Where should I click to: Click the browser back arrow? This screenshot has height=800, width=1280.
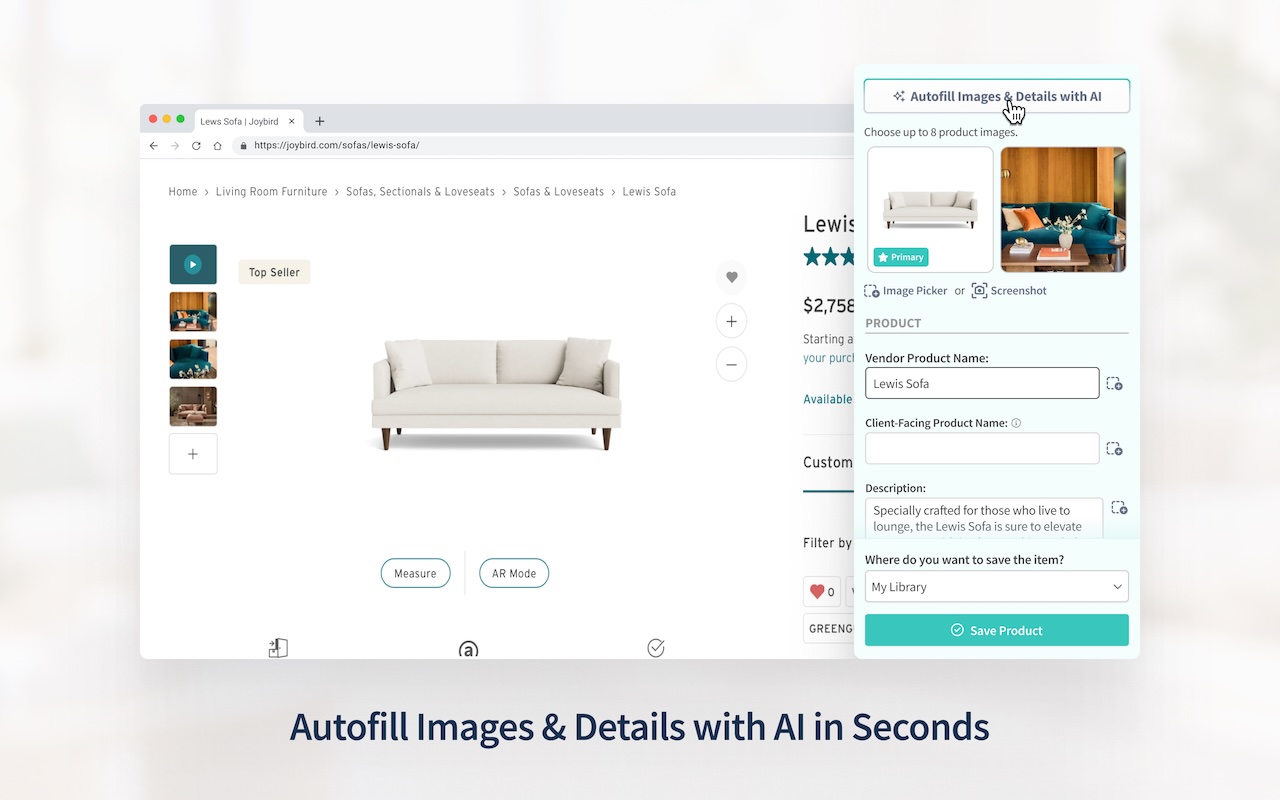pyautogui.click(x=153, y=145)
